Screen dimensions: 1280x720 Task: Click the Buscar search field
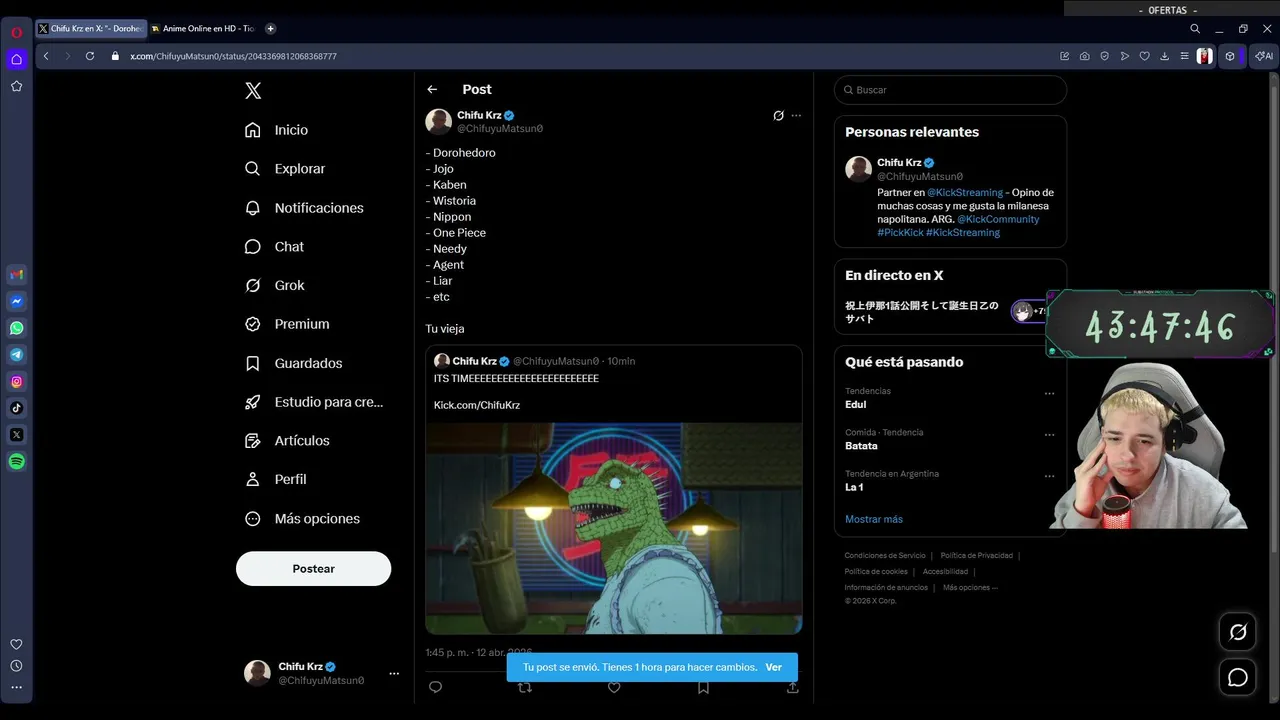click(950, 90)
